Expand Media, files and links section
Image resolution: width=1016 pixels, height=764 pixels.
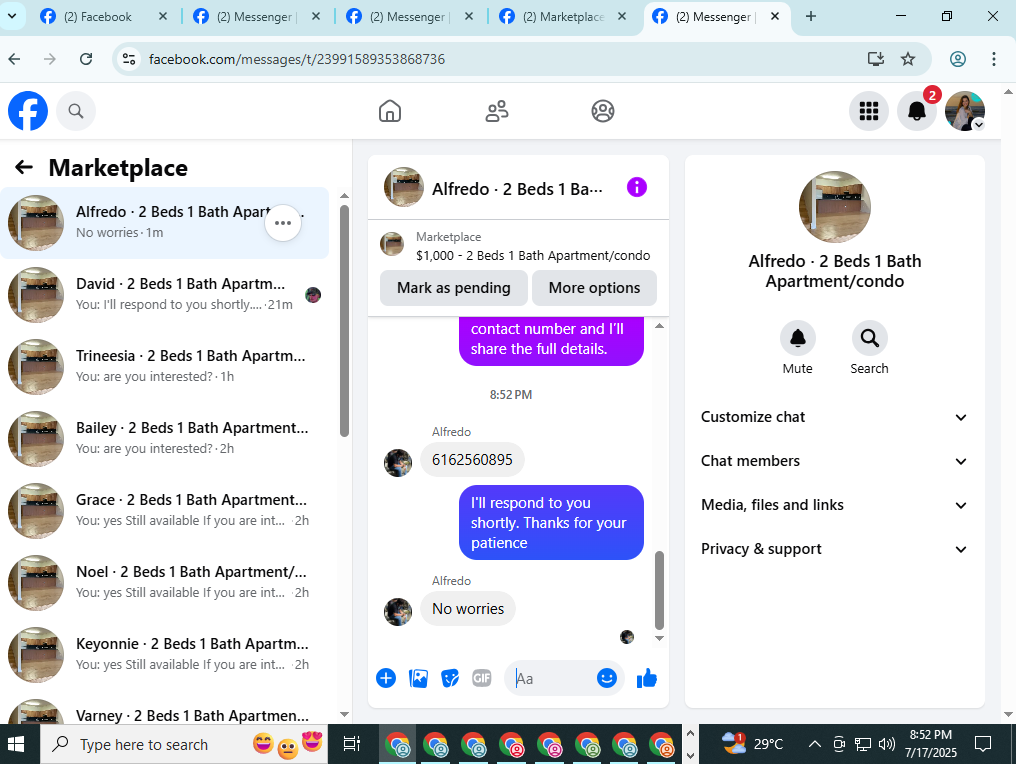click(x=834, y=505)
